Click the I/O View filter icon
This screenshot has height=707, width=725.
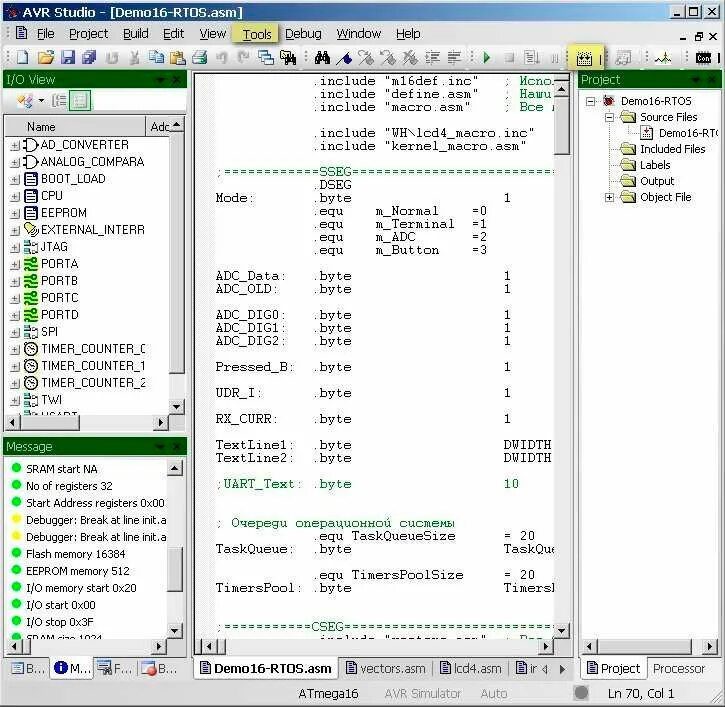click(24, 101)
